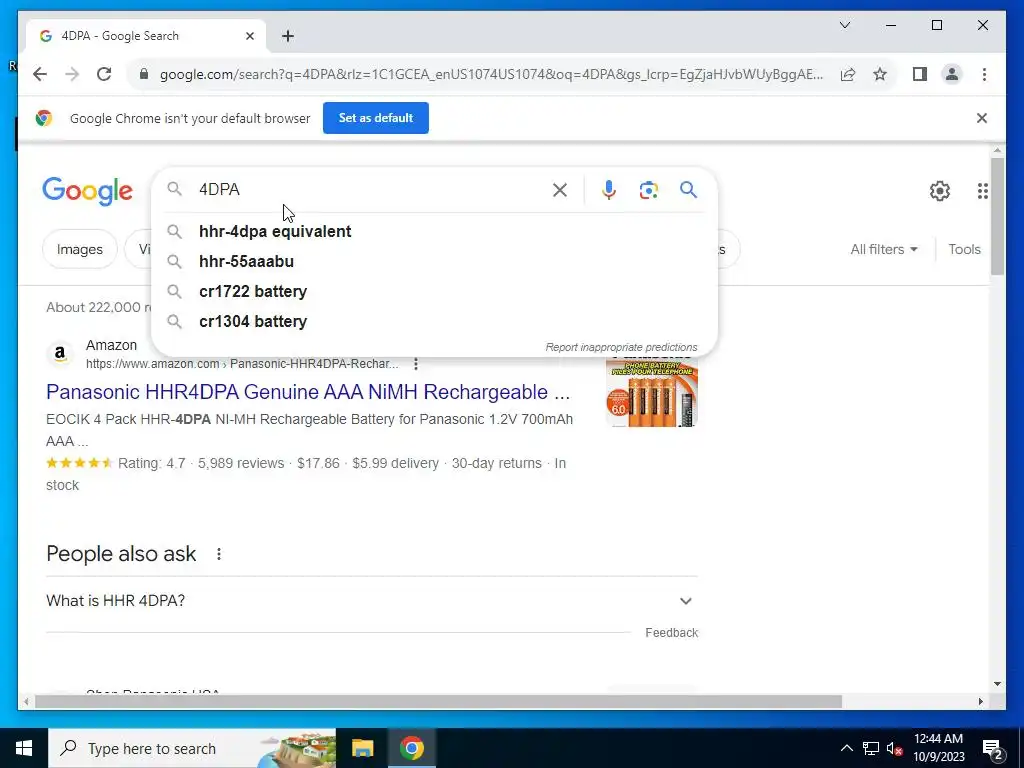
Task: View site info via the padlock icon
Action: [x=144, y=74]
